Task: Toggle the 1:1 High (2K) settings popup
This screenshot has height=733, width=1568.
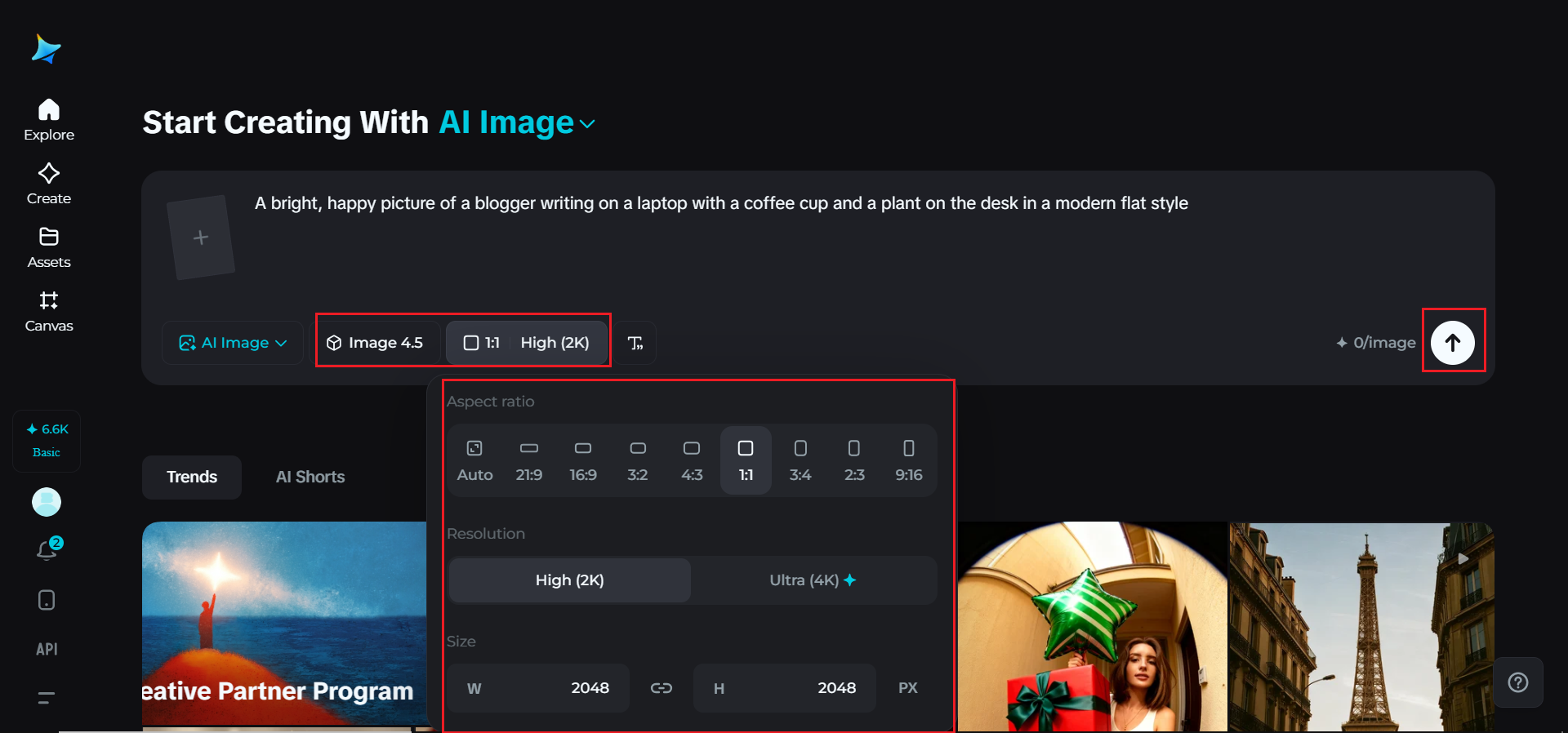Action: pos(527,343)
